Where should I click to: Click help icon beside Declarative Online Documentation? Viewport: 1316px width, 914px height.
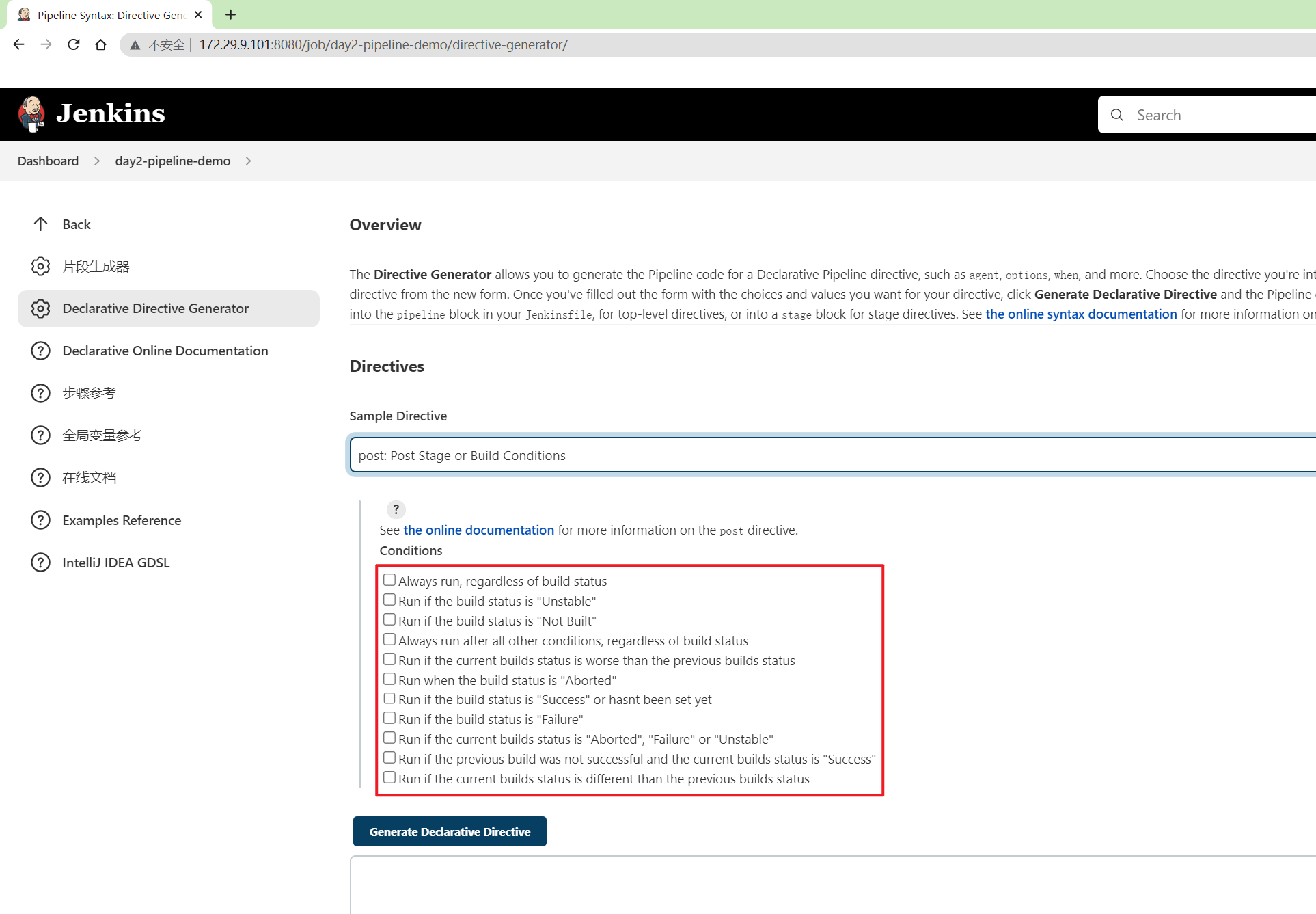tap(40, 351)
